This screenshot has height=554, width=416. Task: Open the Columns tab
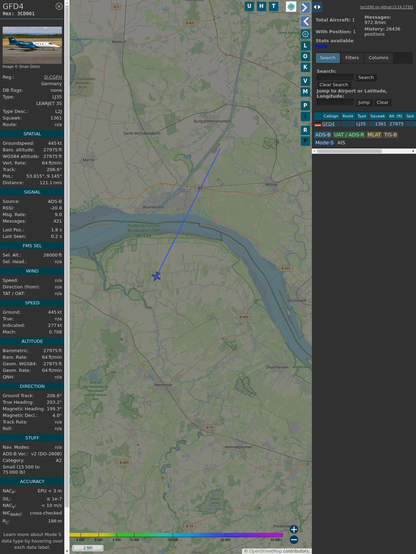(x=379, y=58)
